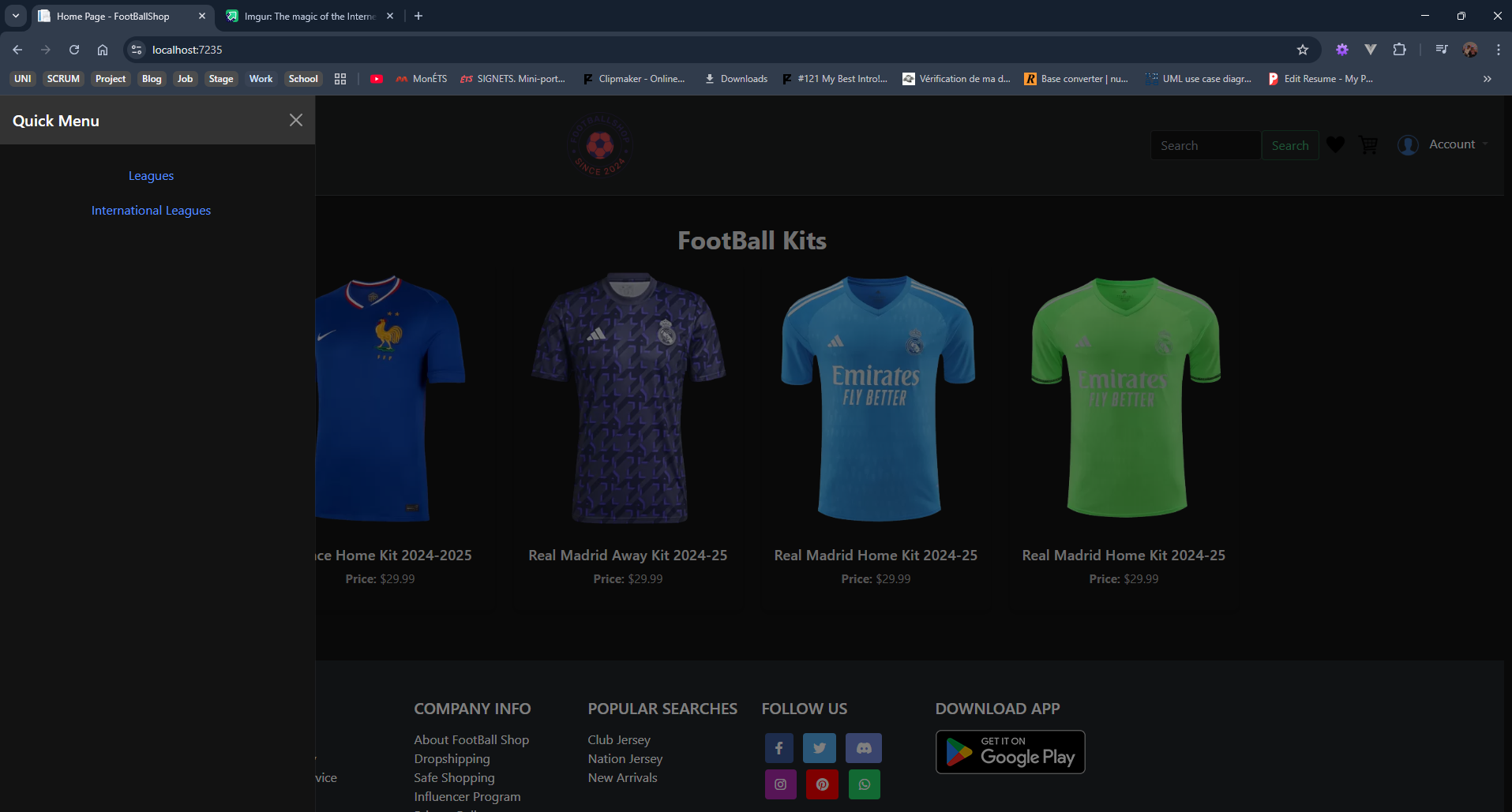Open About FootBall Shop link
Image resolution: width=1512 pixels, height=812 pixels.
tap(471, 740)
